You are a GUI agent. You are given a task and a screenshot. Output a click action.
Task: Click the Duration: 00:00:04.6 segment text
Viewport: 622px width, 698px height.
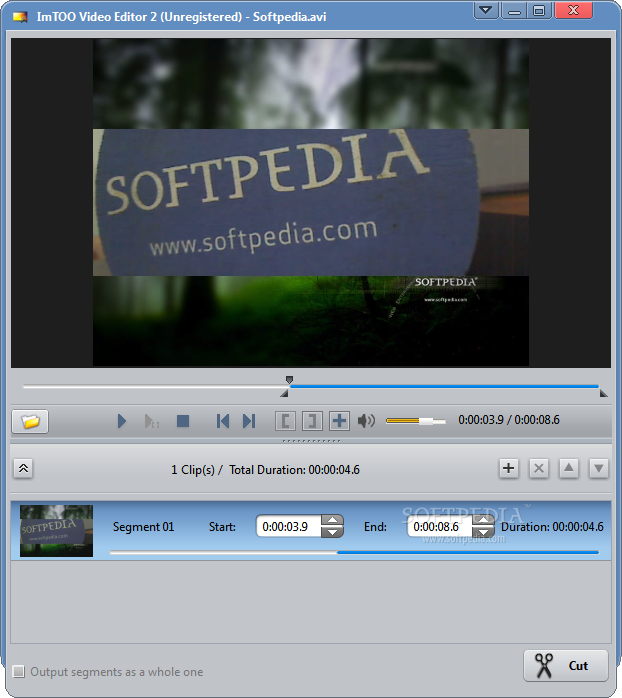pos(552,527)
